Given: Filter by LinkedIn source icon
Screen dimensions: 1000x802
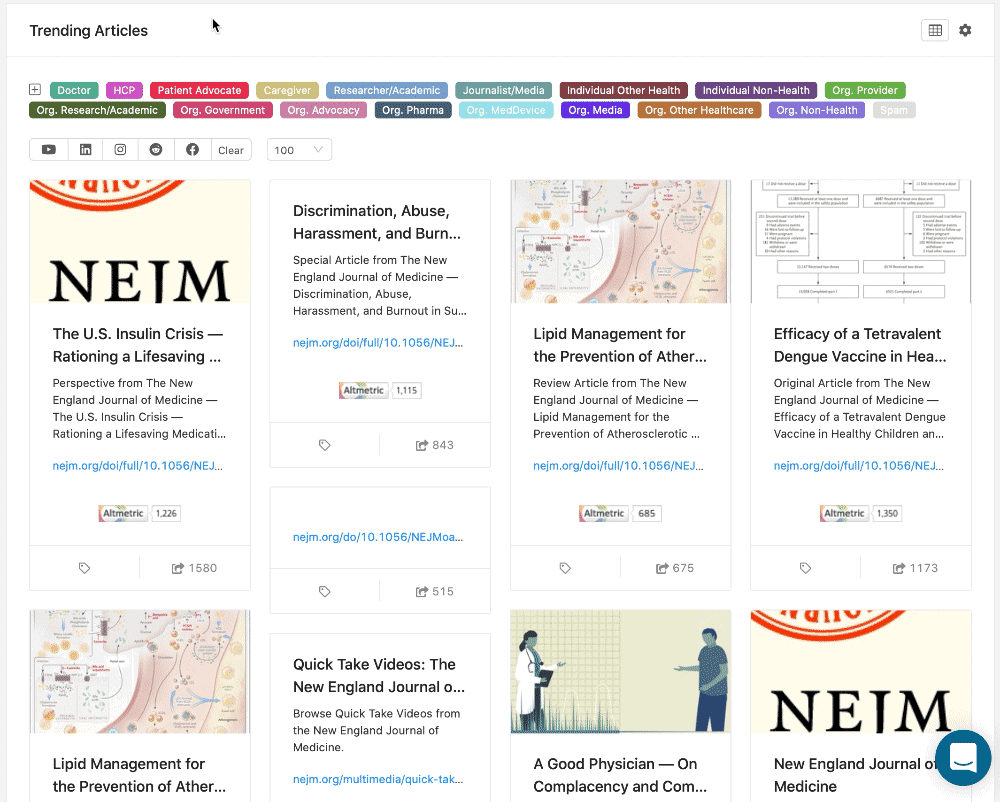Looking at the screenshot, I should pyautogui.click(x=85, y=150).
